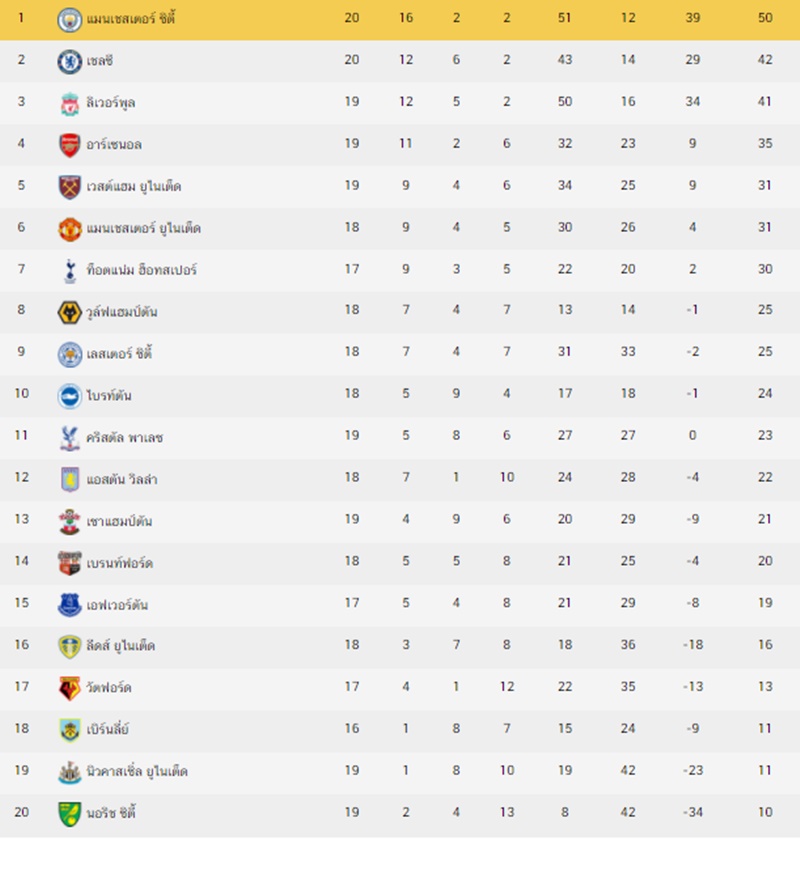Open the Southampton team name link
This screenshot has height=873, width=800.
[119, 521]
